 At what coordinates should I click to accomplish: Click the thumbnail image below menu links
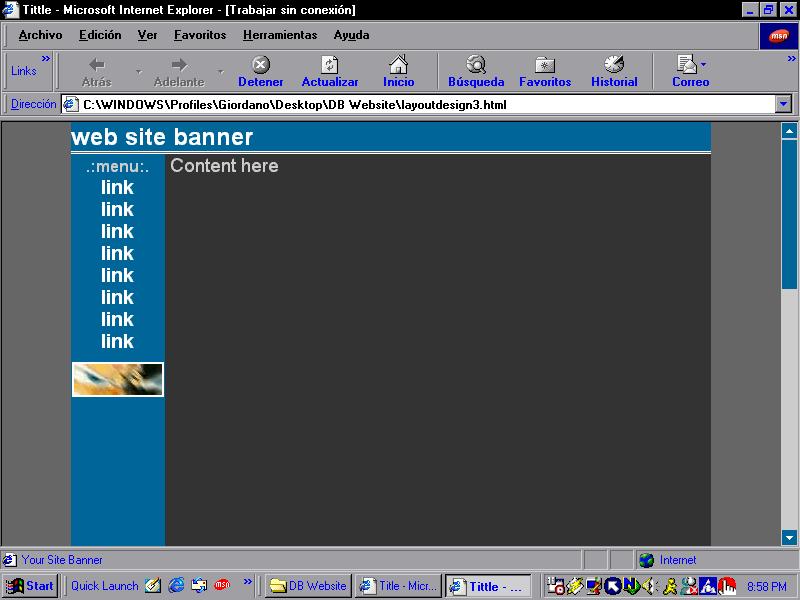point(118,380)
